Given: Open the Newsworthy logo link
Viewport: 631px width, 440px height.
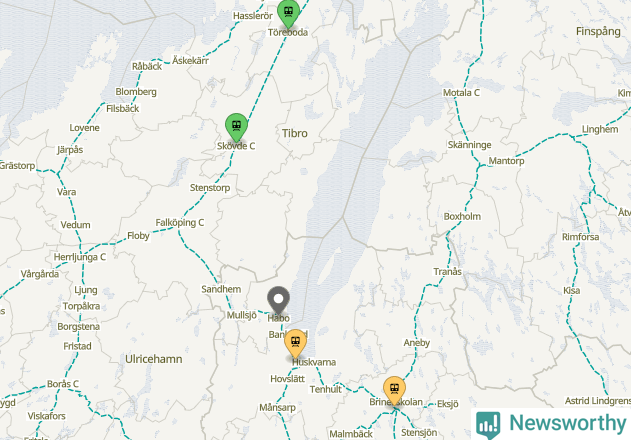Looking at the screenshot, I should (x=551, y=424).
